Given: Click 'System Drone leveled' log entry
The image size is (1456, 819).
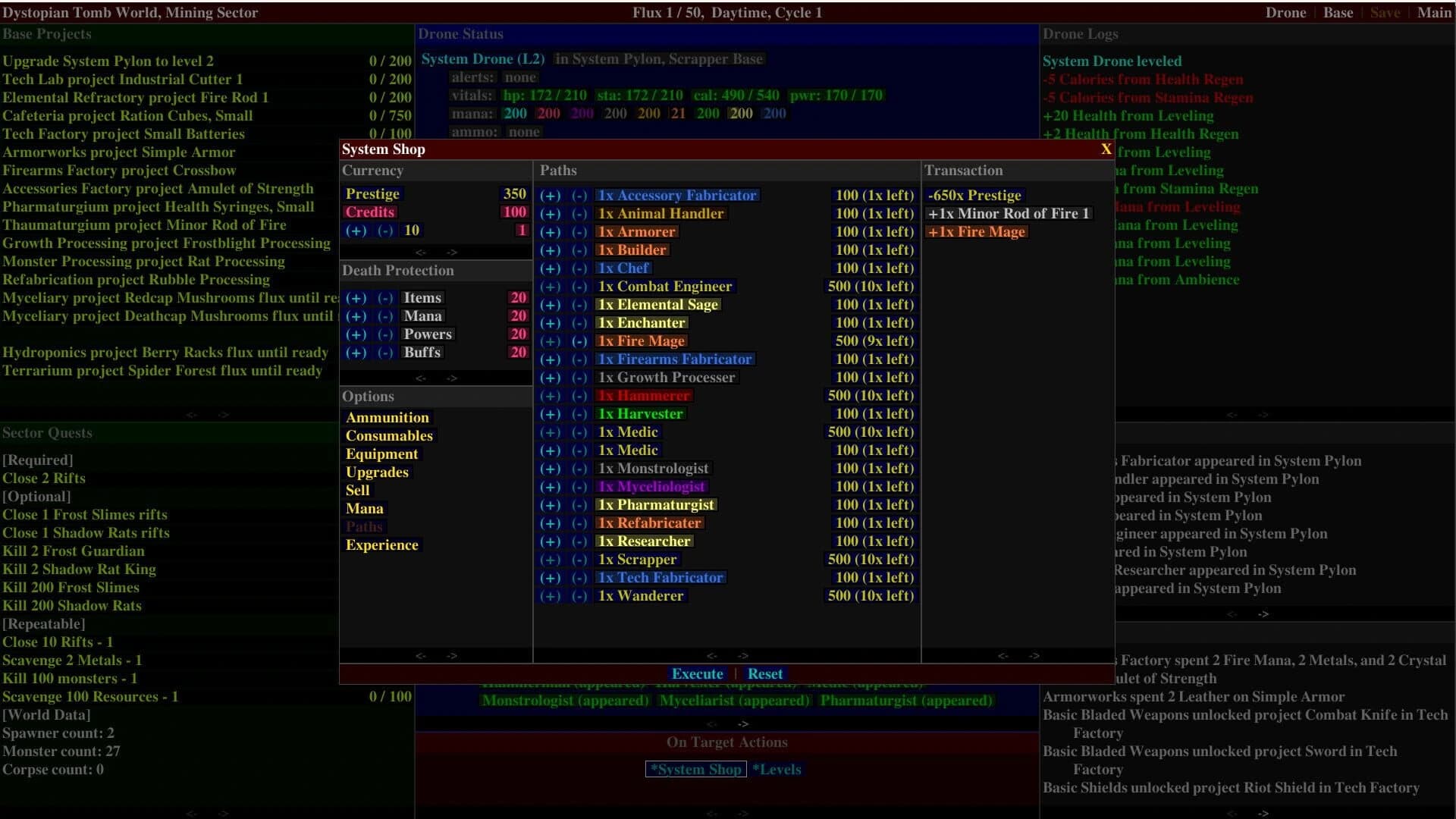Looking at the screenshot, I should click(x=1112, y=61).
